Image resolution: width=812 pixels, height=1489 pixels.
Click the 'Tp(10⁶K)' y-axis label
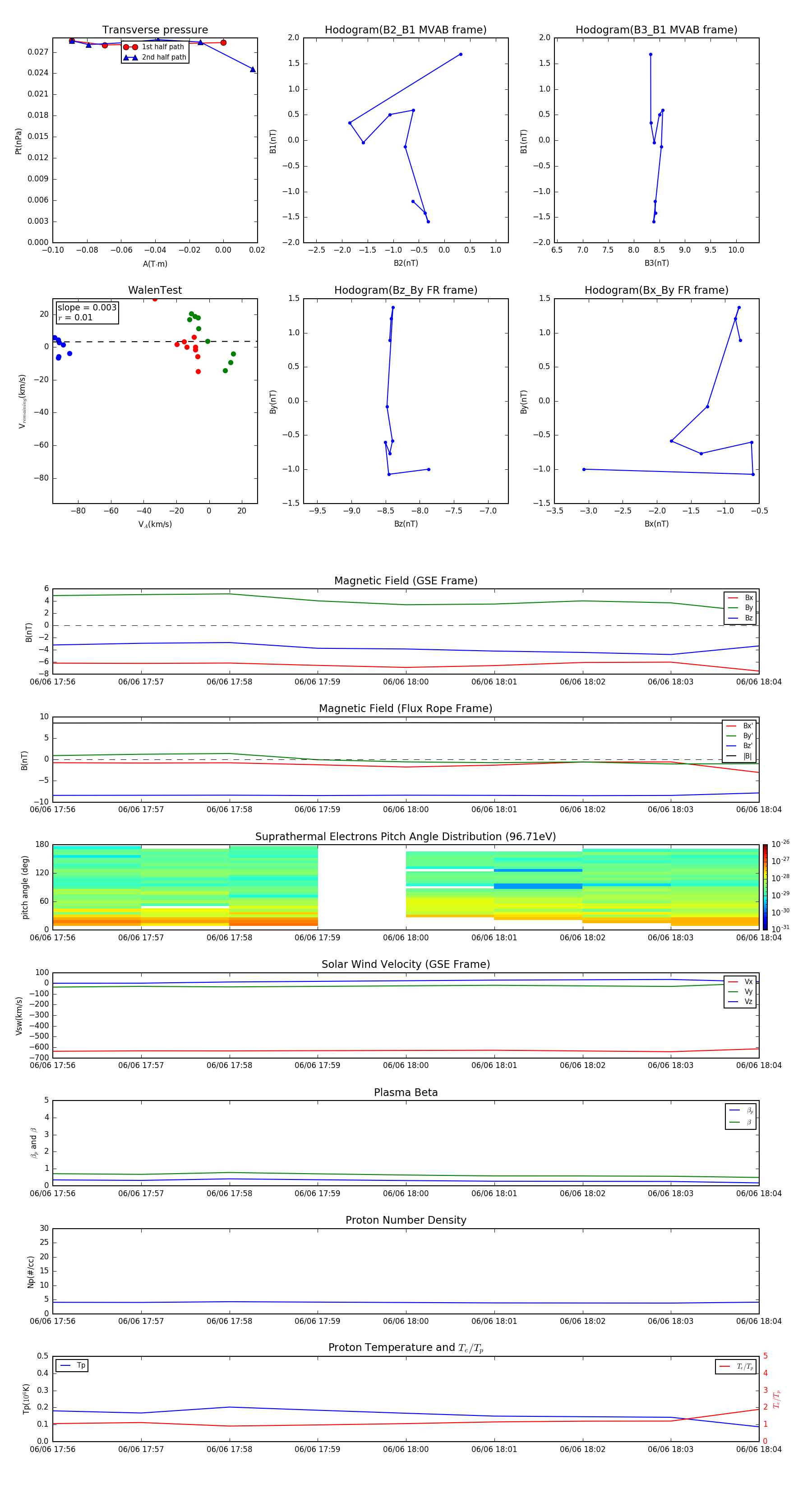coord(26,1399)
